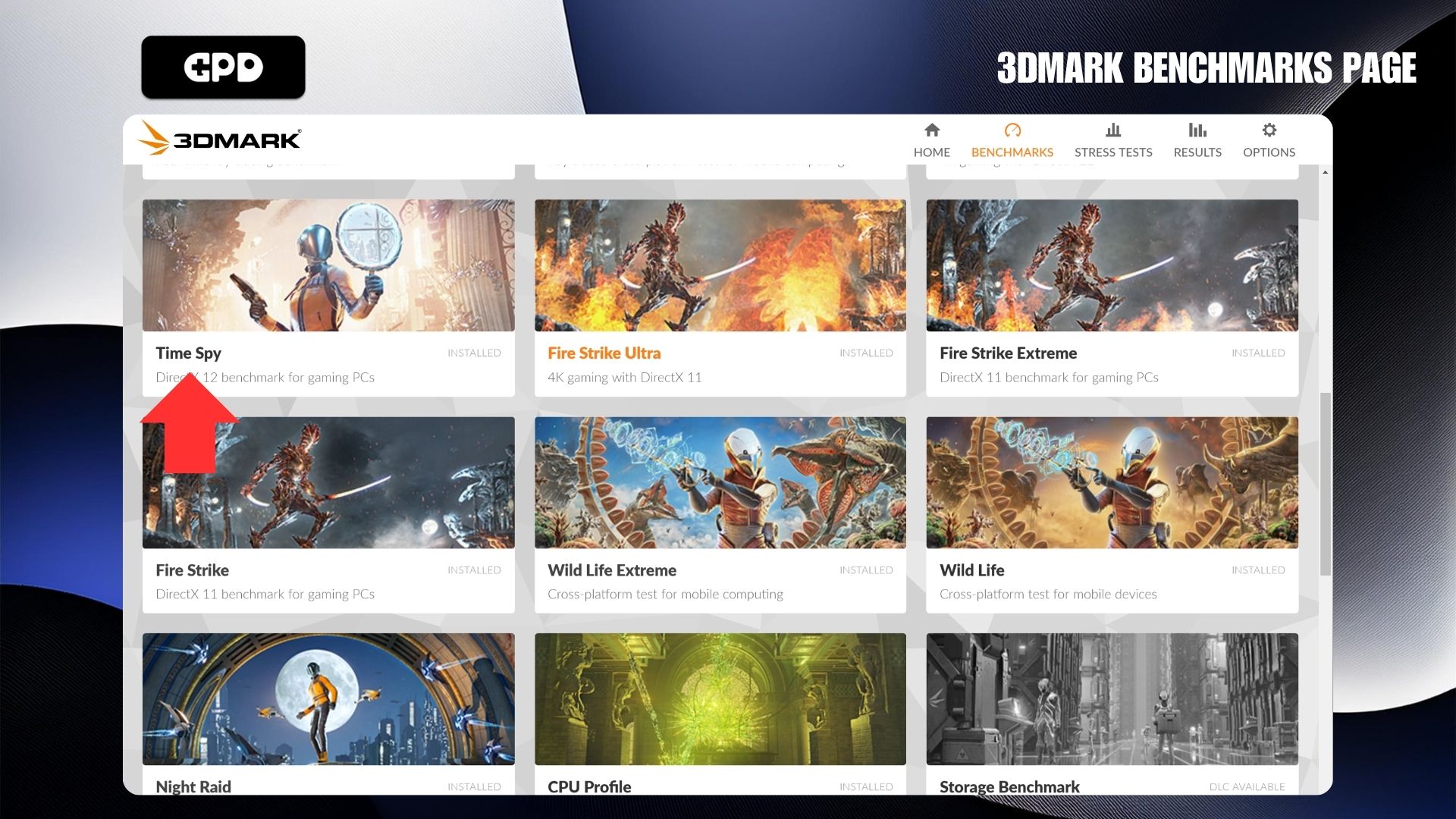The width and height of the screenshot is (1456, 819).
Task: Select the Night Raid thumbnail
Action: click(328, 698)
